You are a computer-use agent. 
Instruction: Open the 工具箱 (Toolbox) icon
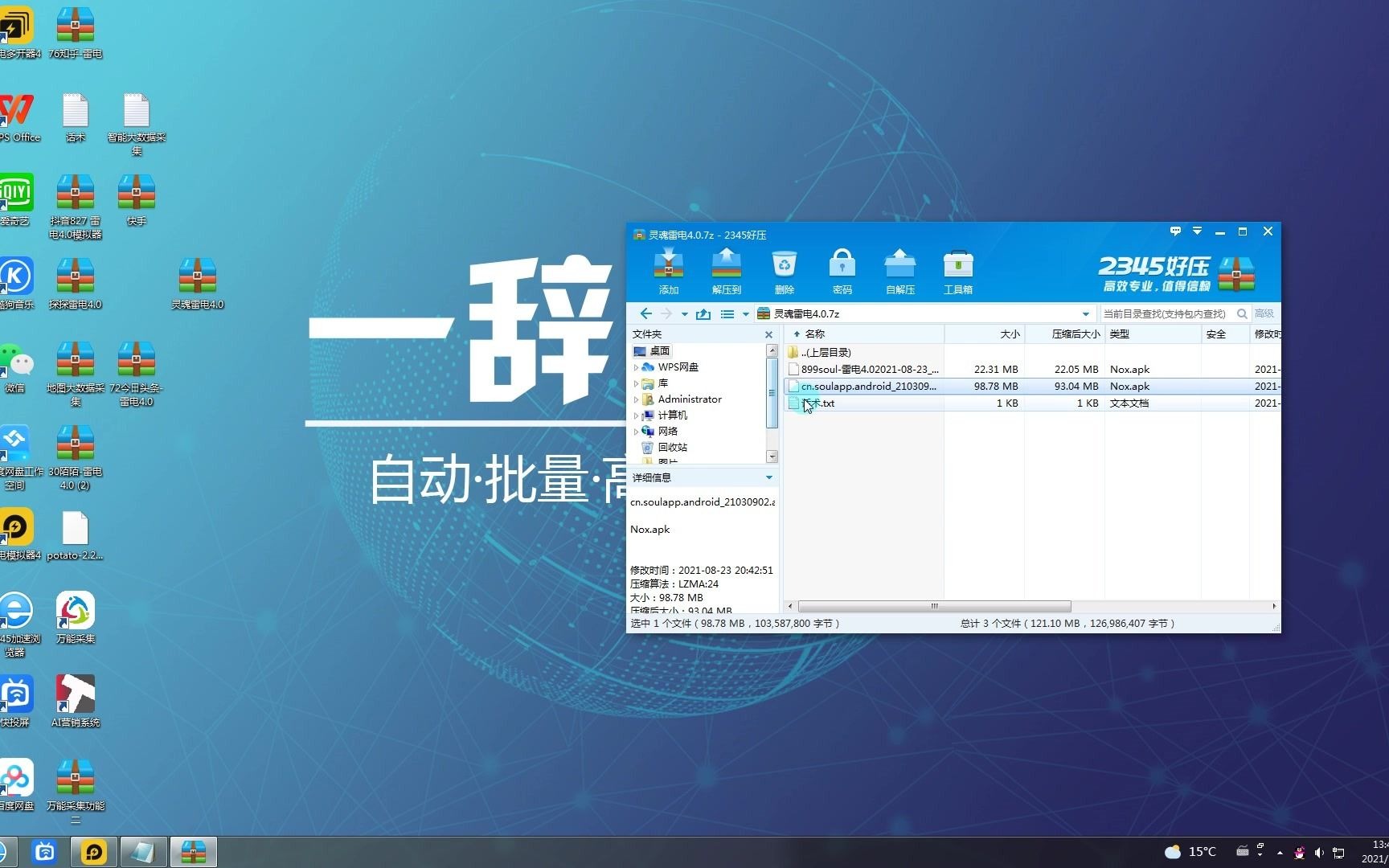click(958, 272)
